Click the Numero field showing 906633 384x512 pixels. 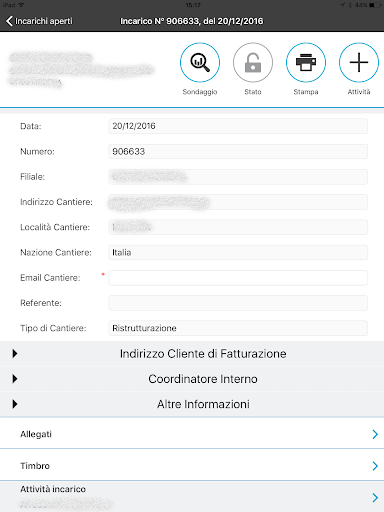(238, 151)
